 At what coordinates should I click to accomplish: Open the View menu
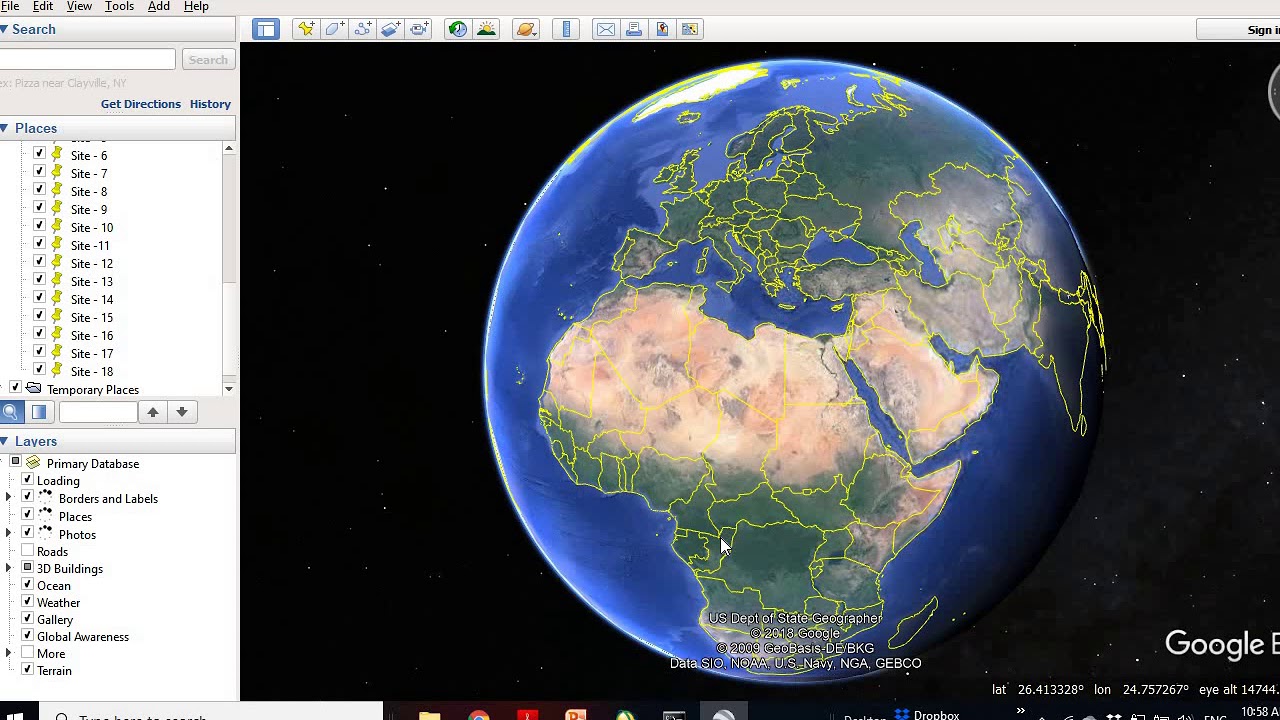[79, 6]
